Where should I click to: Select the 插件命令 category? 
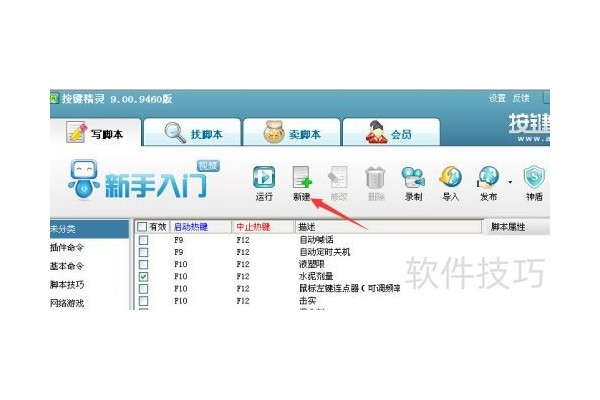(67, 248)
